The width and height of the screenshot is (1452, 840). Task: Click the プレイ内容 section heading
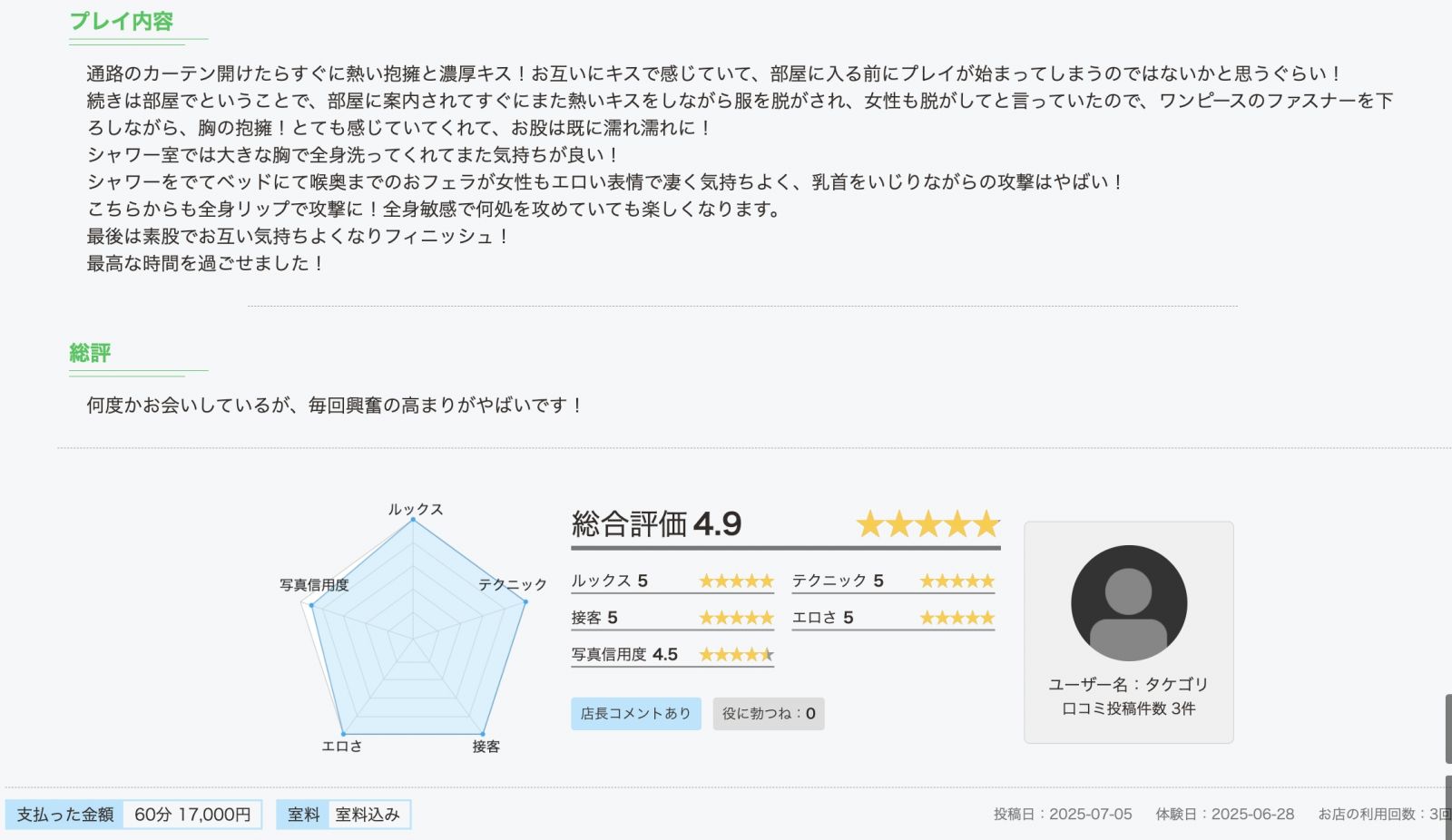coord(122,22)
